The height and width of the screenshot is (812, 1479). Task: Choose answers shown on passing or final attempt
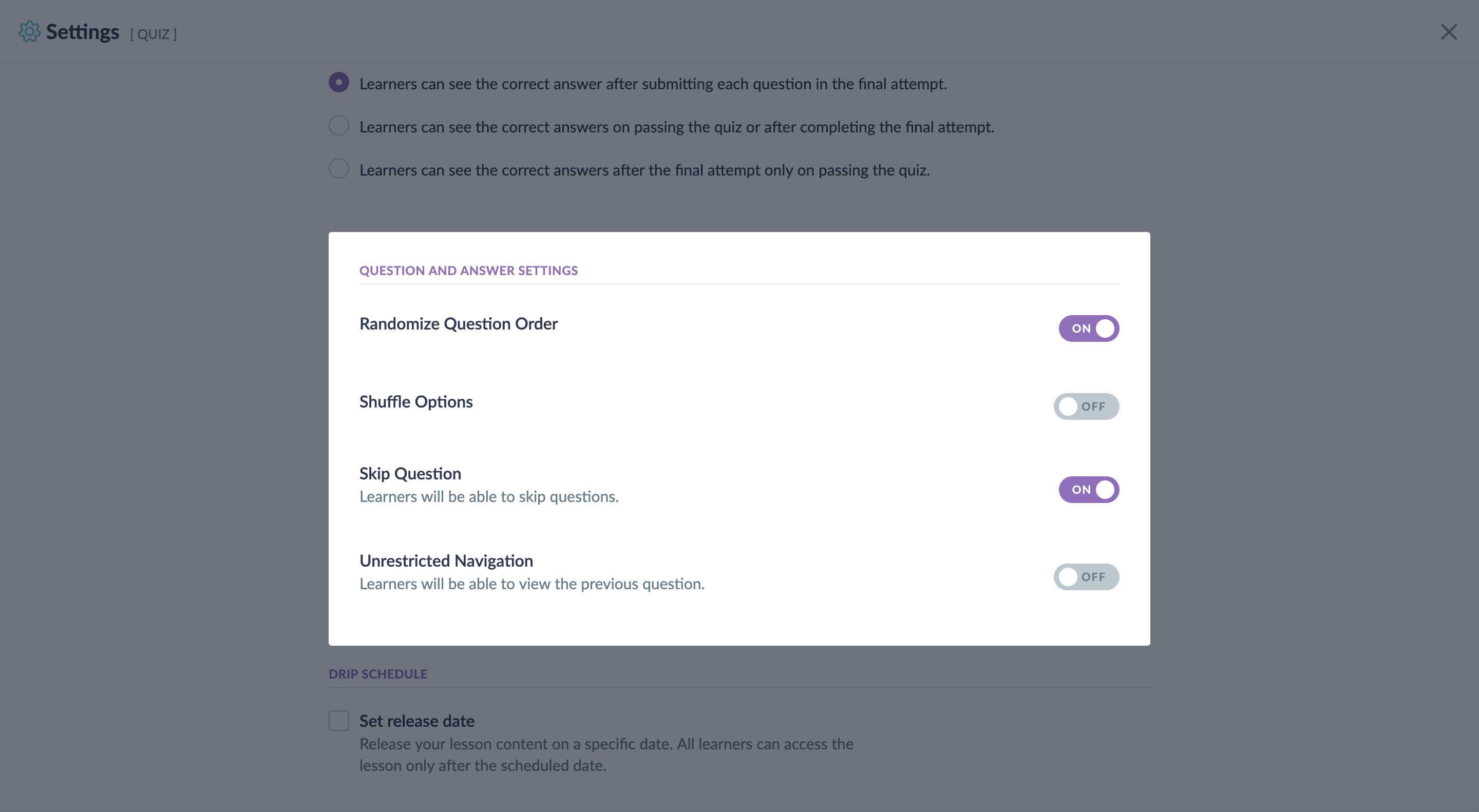pos(339,126)
